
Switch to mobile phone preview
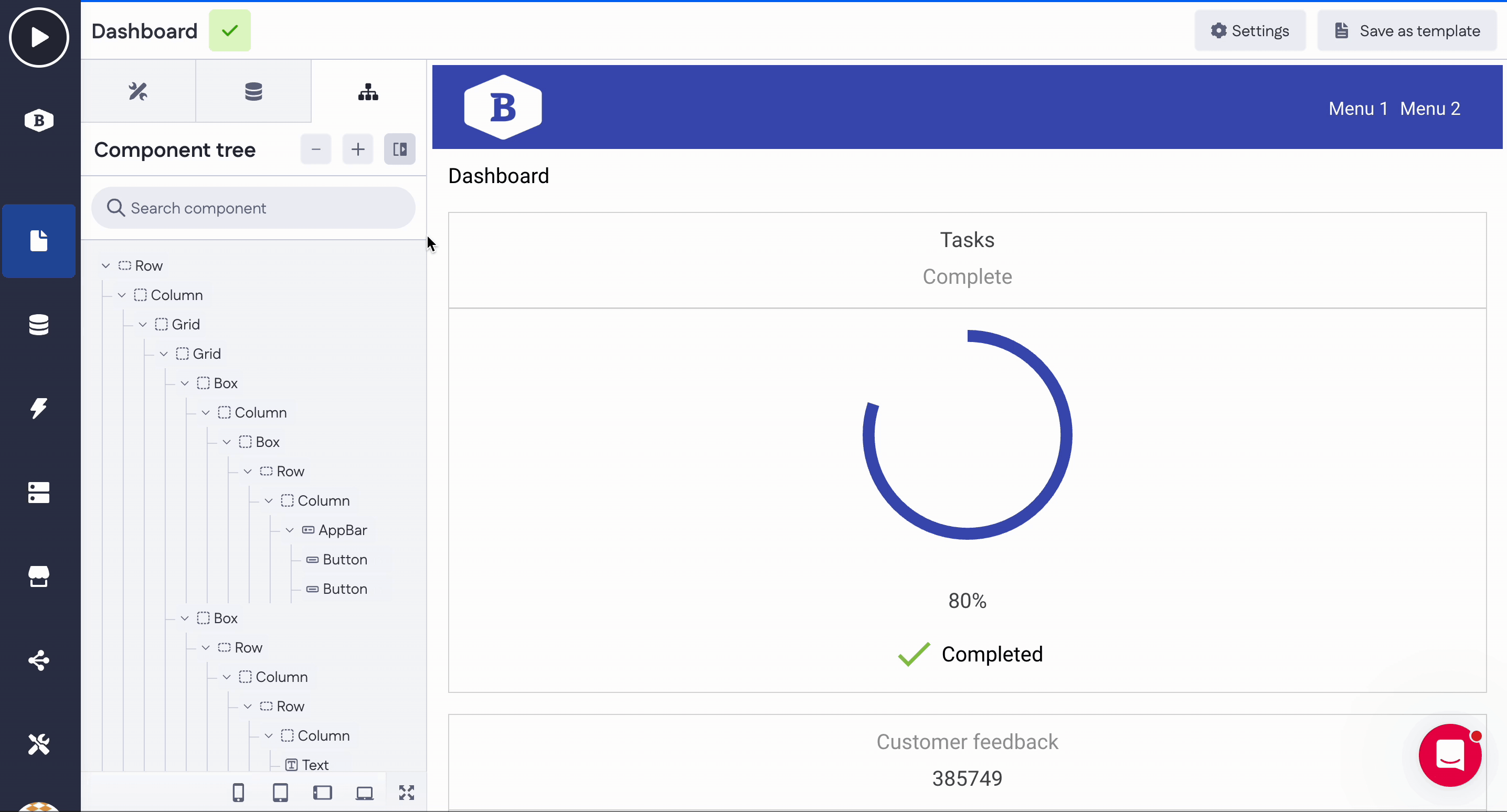coord(238,793)
